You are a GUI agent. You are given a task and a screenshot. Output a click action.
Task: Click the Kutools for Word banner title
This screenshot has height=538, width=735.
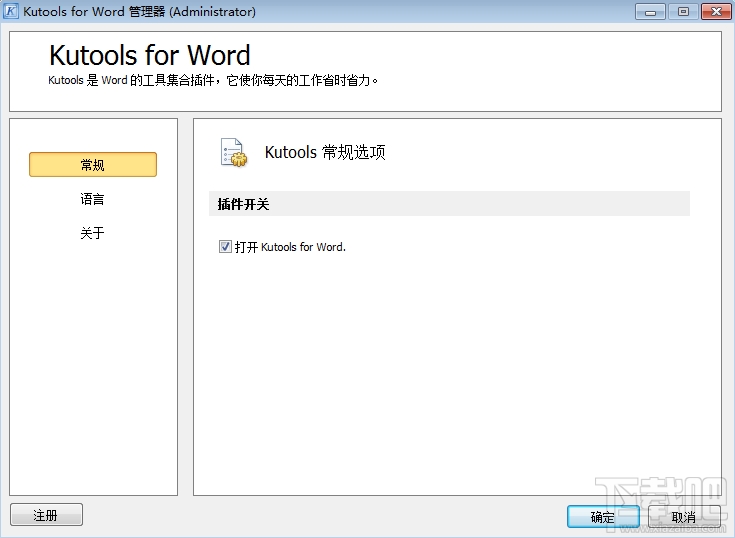(150, 55)
